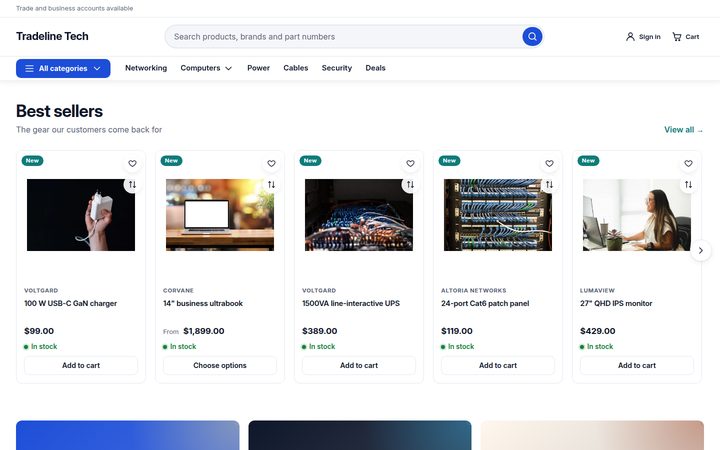Viewport: 720px width, 450px height.
Task: Click the ALTORIA NETWORKS brand label
Action: click(x=473, y=291)
